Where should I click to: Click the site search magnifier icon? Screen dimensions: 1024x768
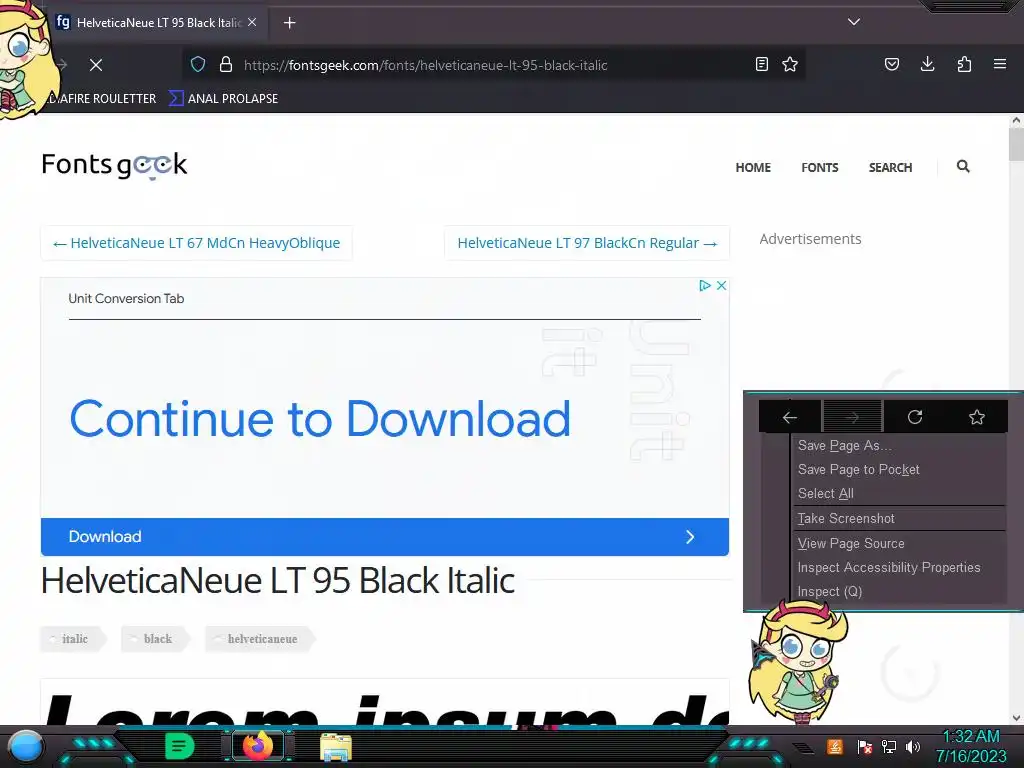[963, 167]
